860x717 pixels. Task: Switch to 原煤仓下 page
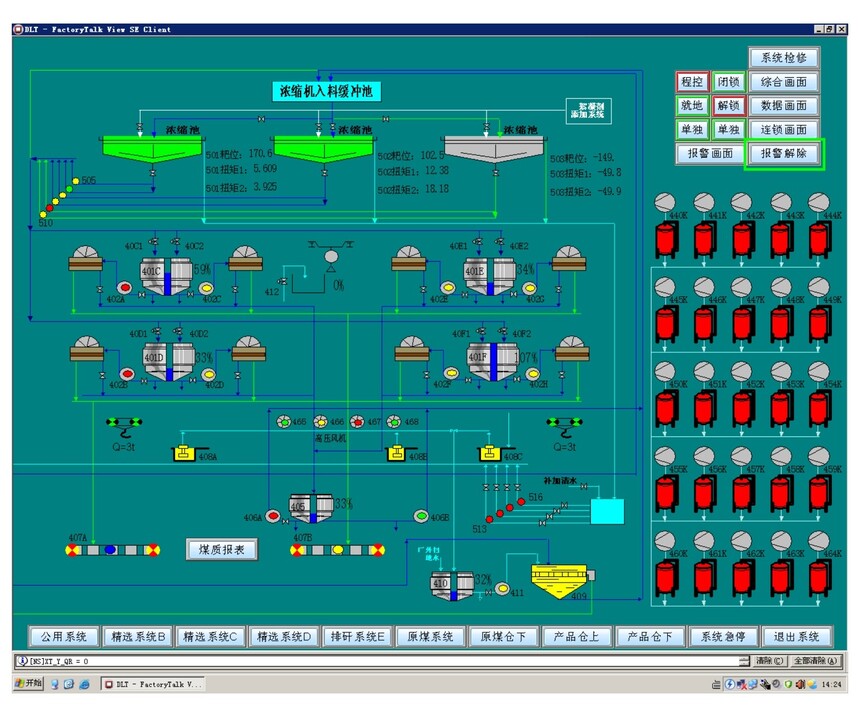pos(503,637)
